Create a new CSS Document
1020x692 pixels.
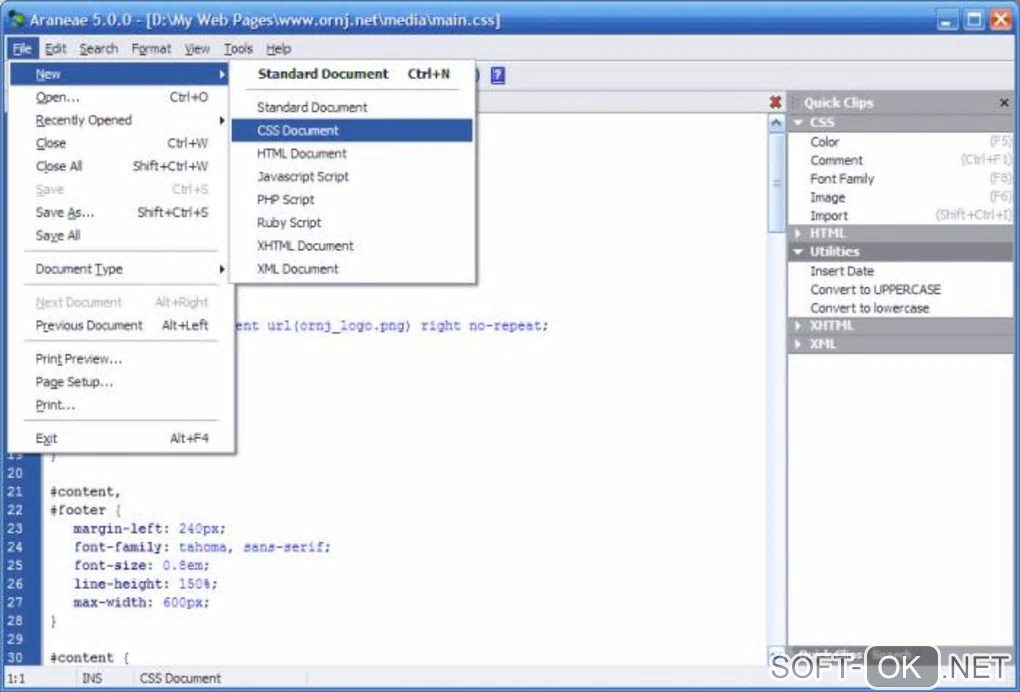point(352,131)
